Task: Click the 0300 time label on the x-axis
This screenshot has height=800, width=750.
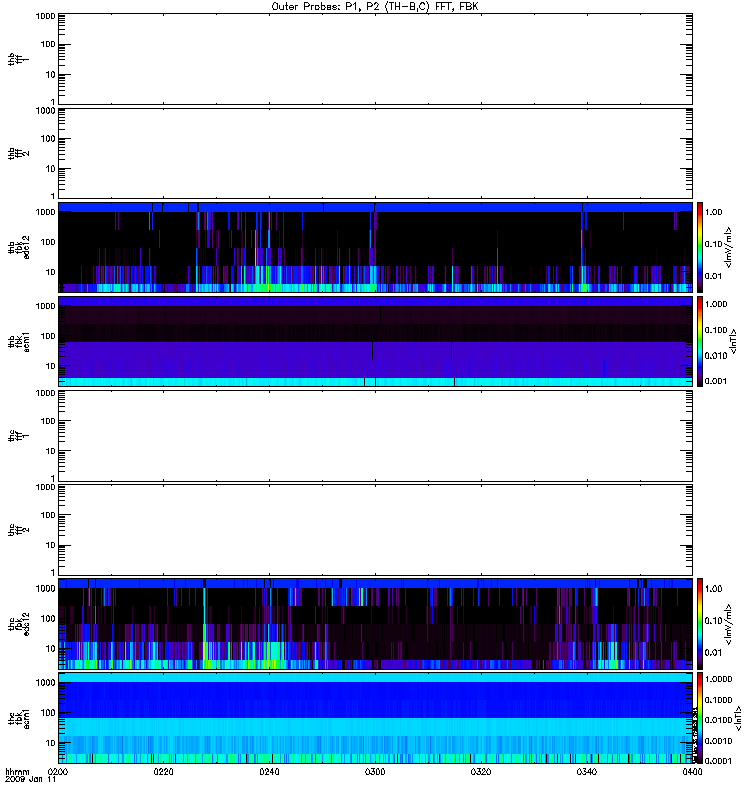Action: pos(375,771)
